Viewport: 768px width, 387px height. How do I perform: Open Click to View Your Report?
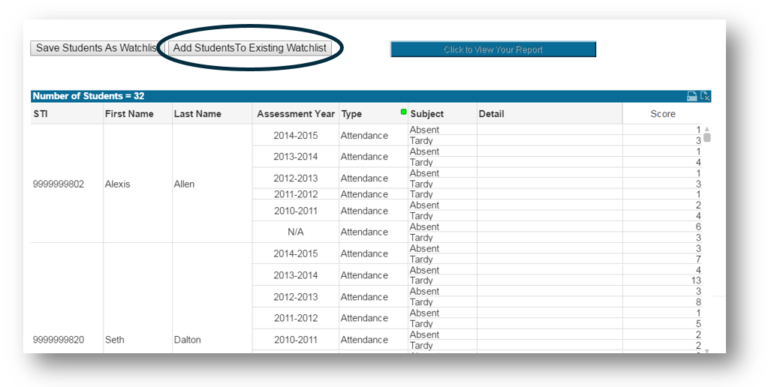tap(493, 49)
